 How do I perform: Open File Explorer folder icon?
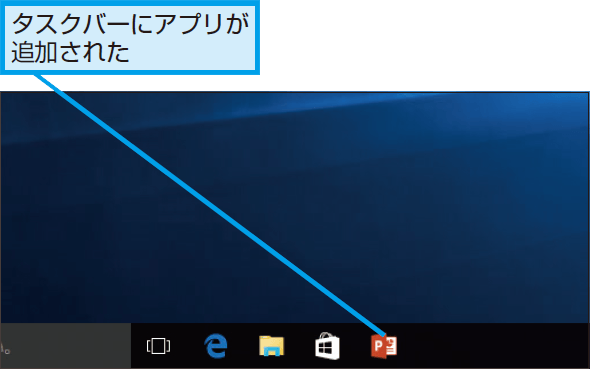271,346
